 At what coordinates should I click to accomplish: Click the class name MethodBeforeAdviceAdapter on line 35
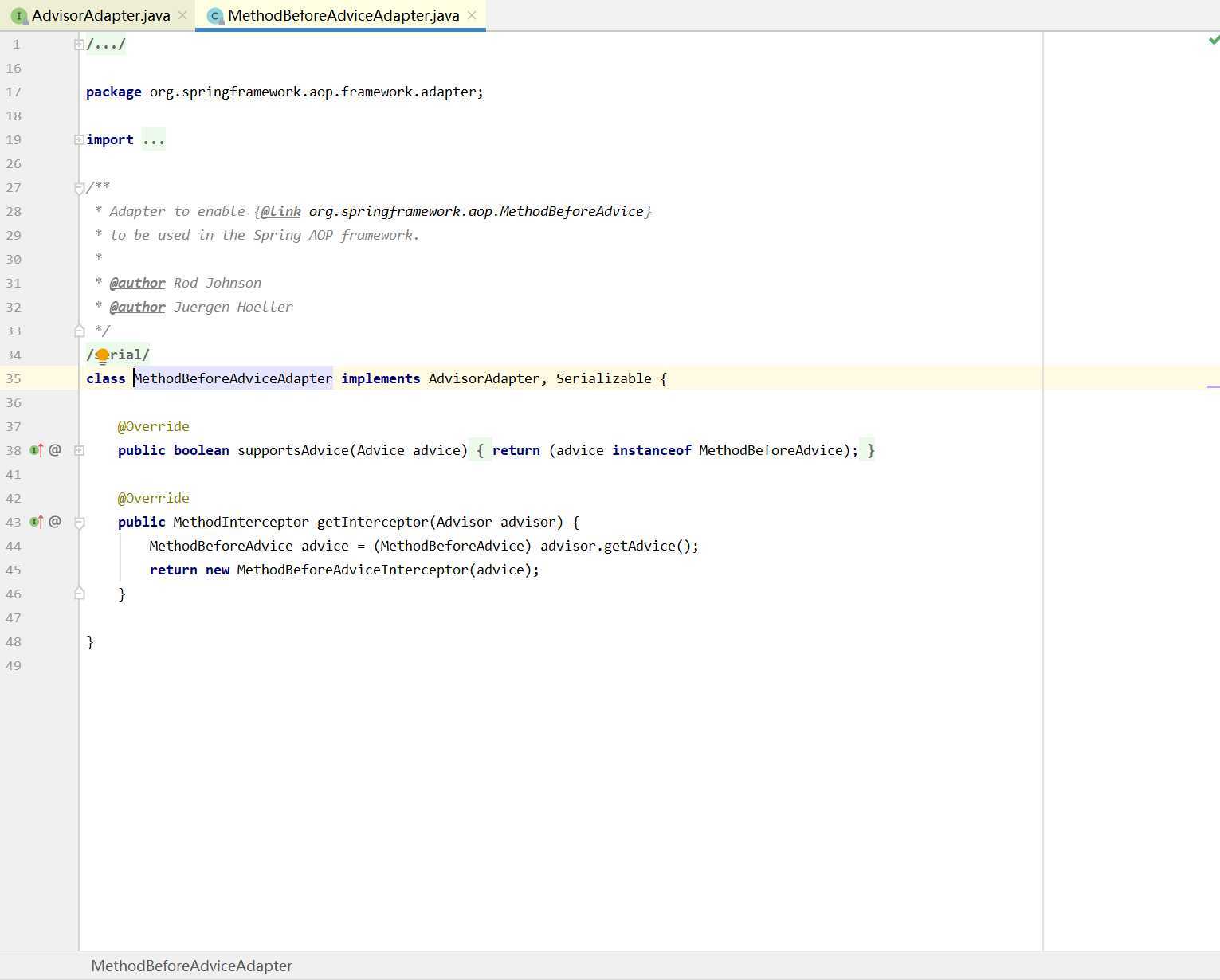233,378
